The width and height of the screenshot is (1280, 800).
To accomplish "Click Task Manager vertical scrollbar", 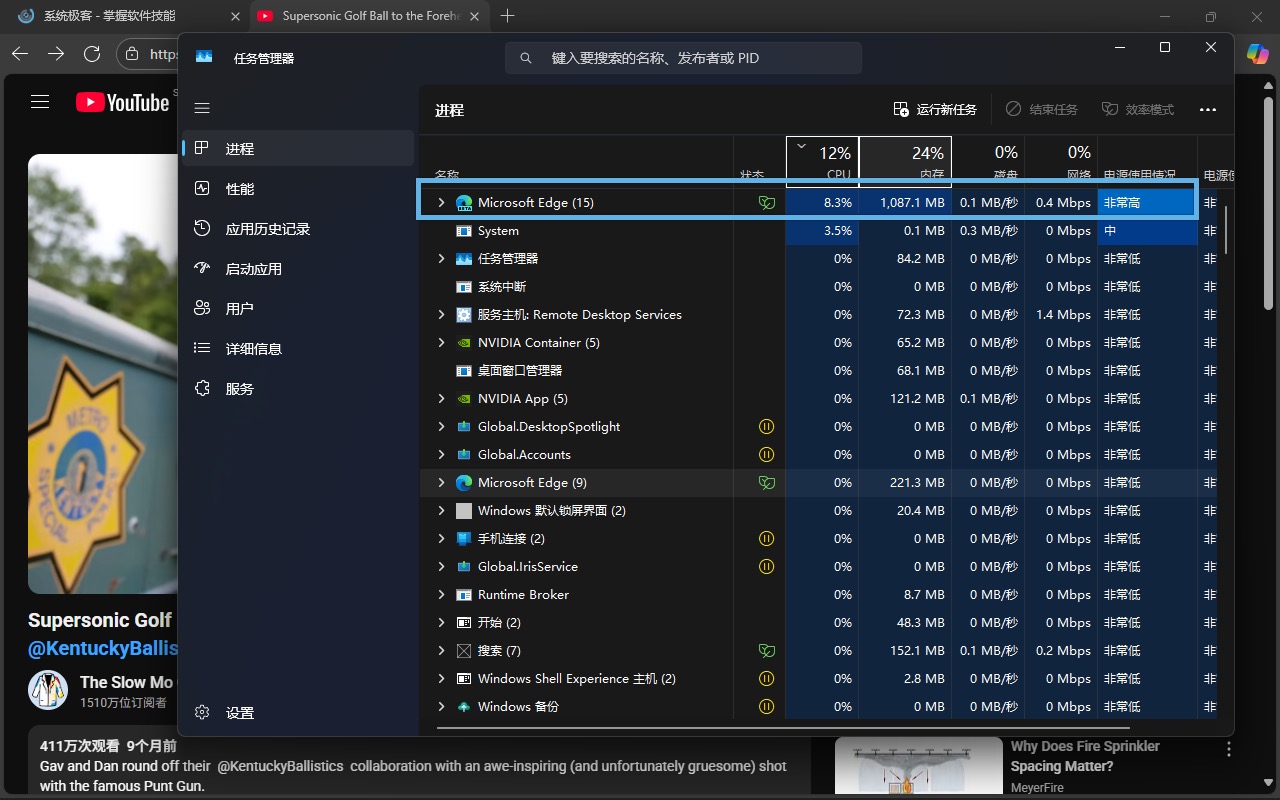I will [1224, 230].
